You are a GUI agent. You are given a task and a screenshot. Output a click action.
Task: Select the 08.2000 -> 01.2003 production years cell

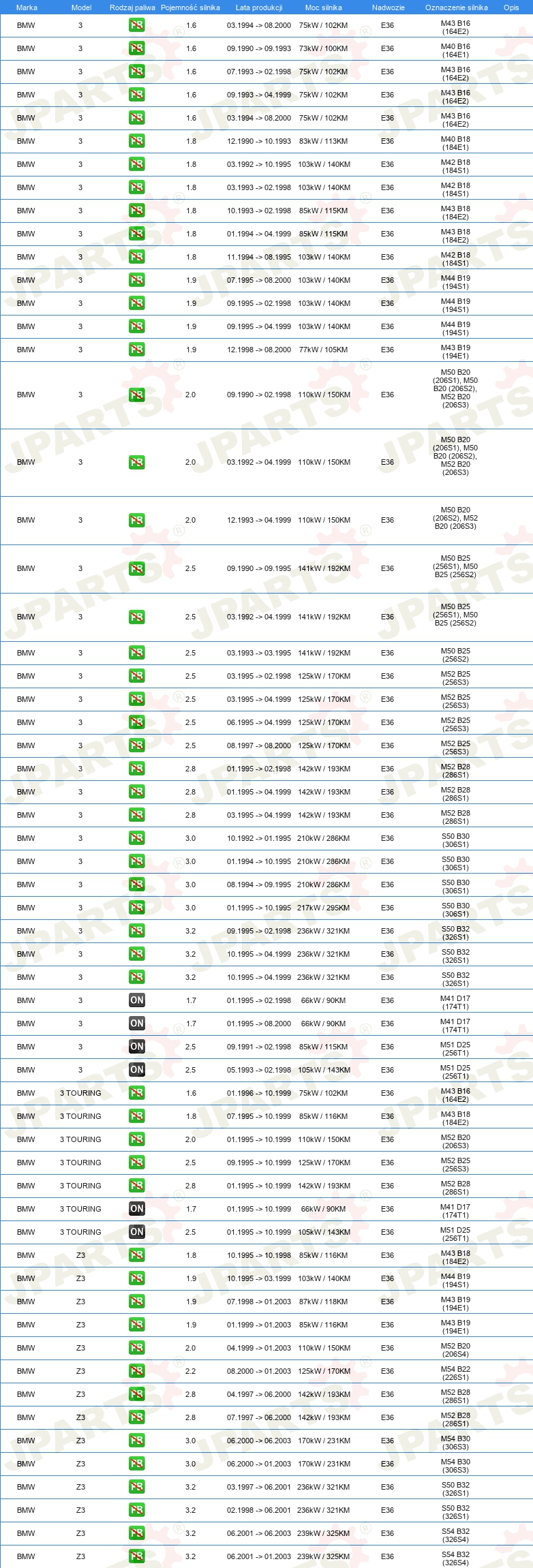(x=259, y=1371)
